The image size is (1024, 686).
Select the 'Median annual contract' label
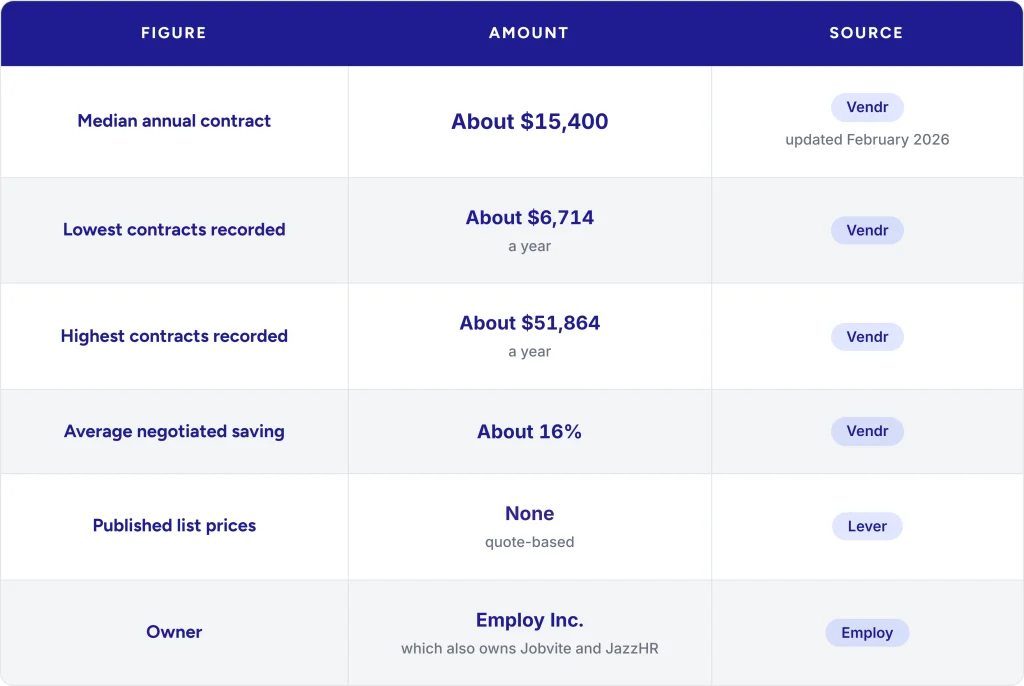174,121
